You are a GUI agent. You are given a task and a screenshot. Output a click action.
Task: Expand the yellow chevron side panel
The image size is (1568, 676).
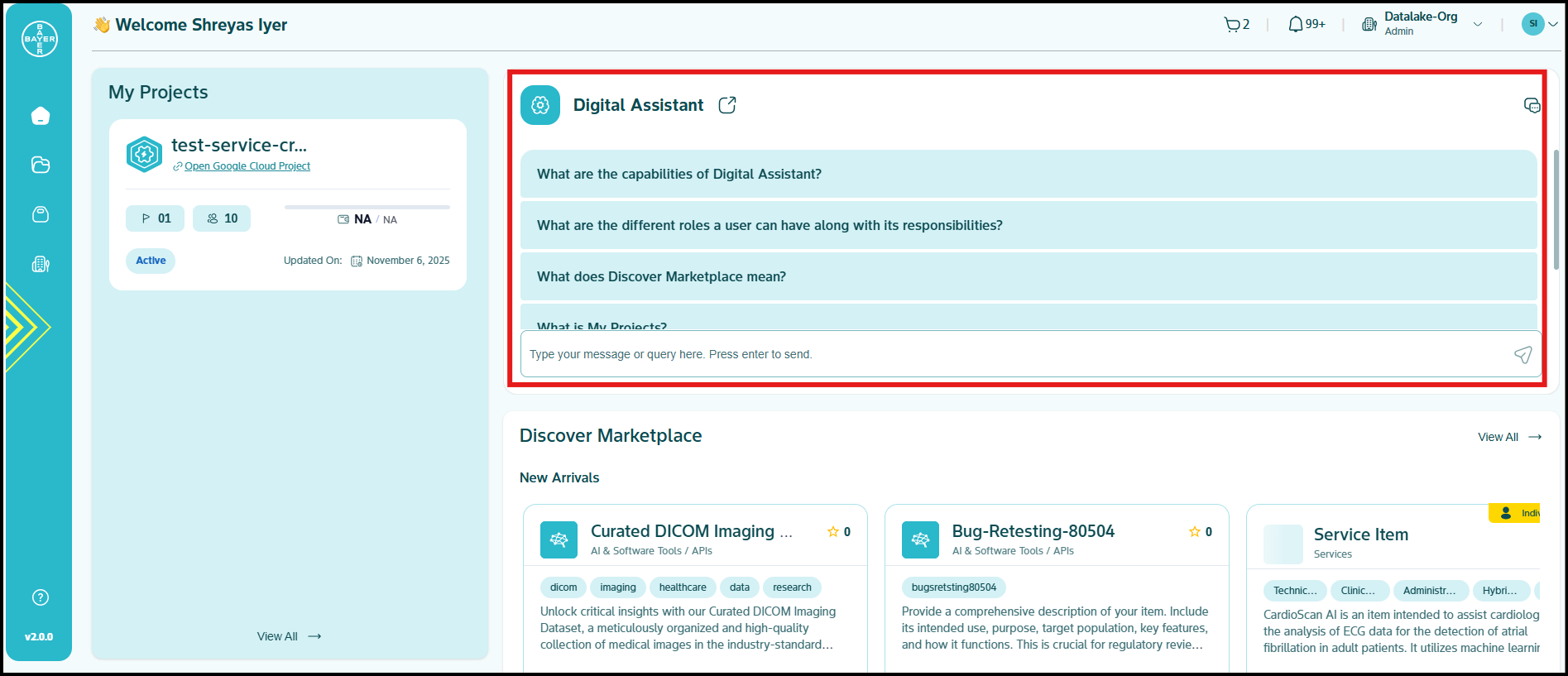25,328
